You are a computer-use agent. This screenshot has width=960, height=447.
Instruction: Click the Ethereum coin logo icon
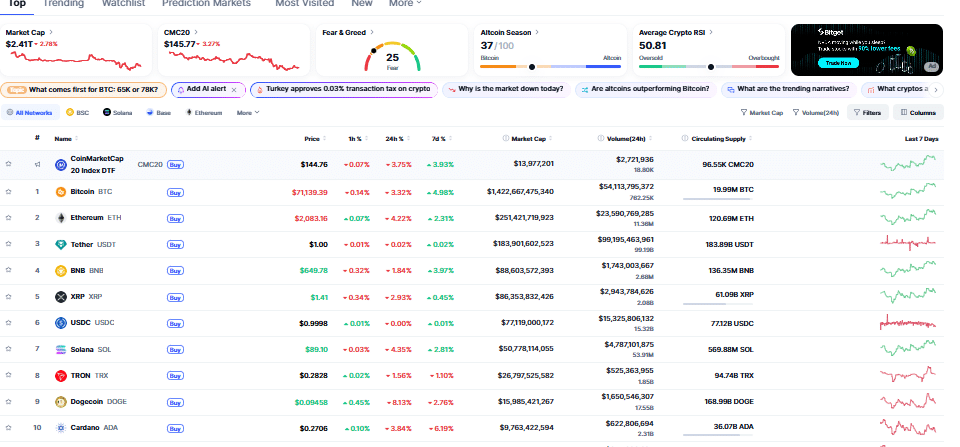click(61, 218)
